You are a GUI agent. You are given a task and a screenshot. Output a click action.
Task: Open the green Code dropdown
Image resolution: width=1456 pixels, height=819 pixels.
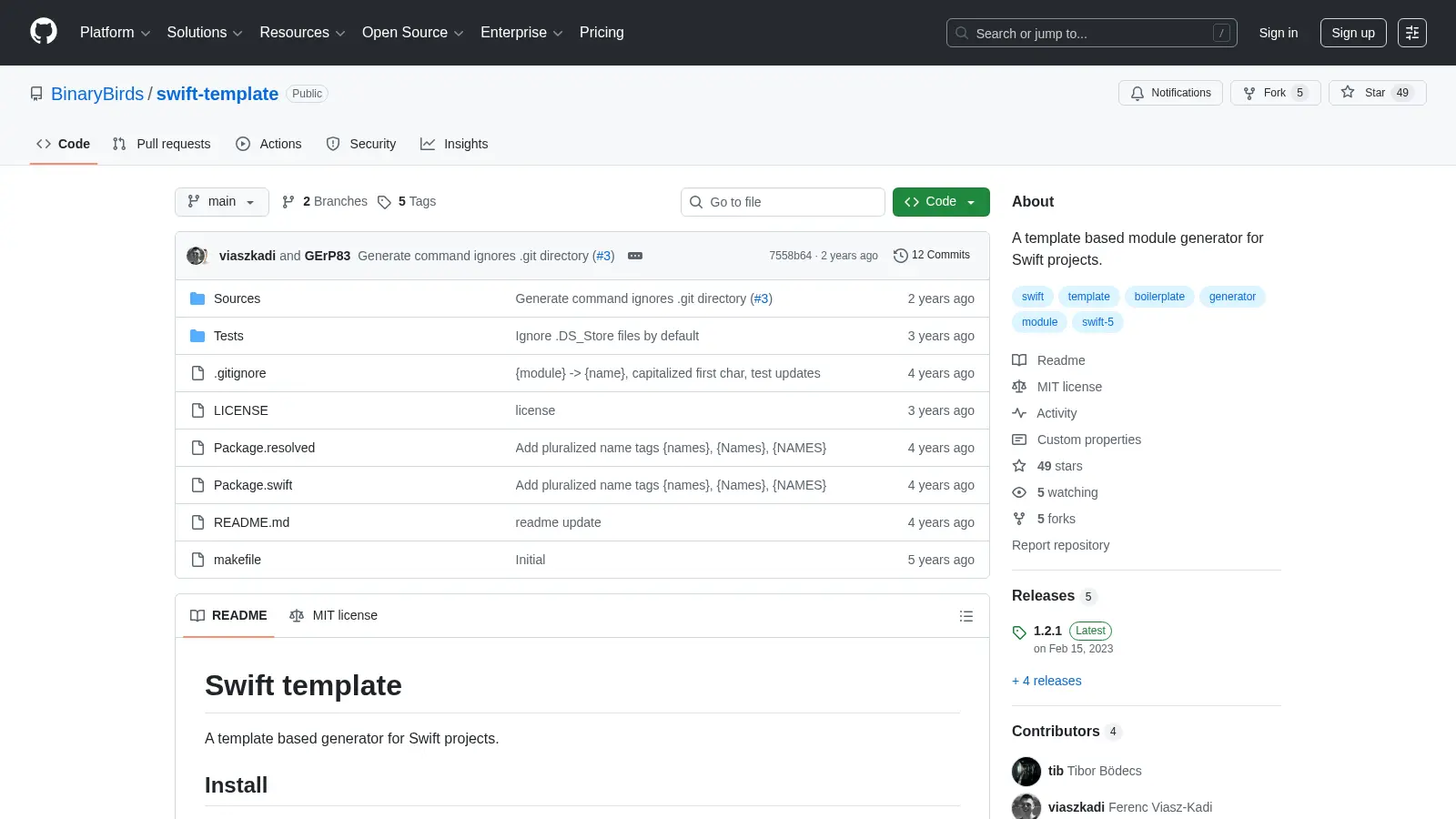941,202
